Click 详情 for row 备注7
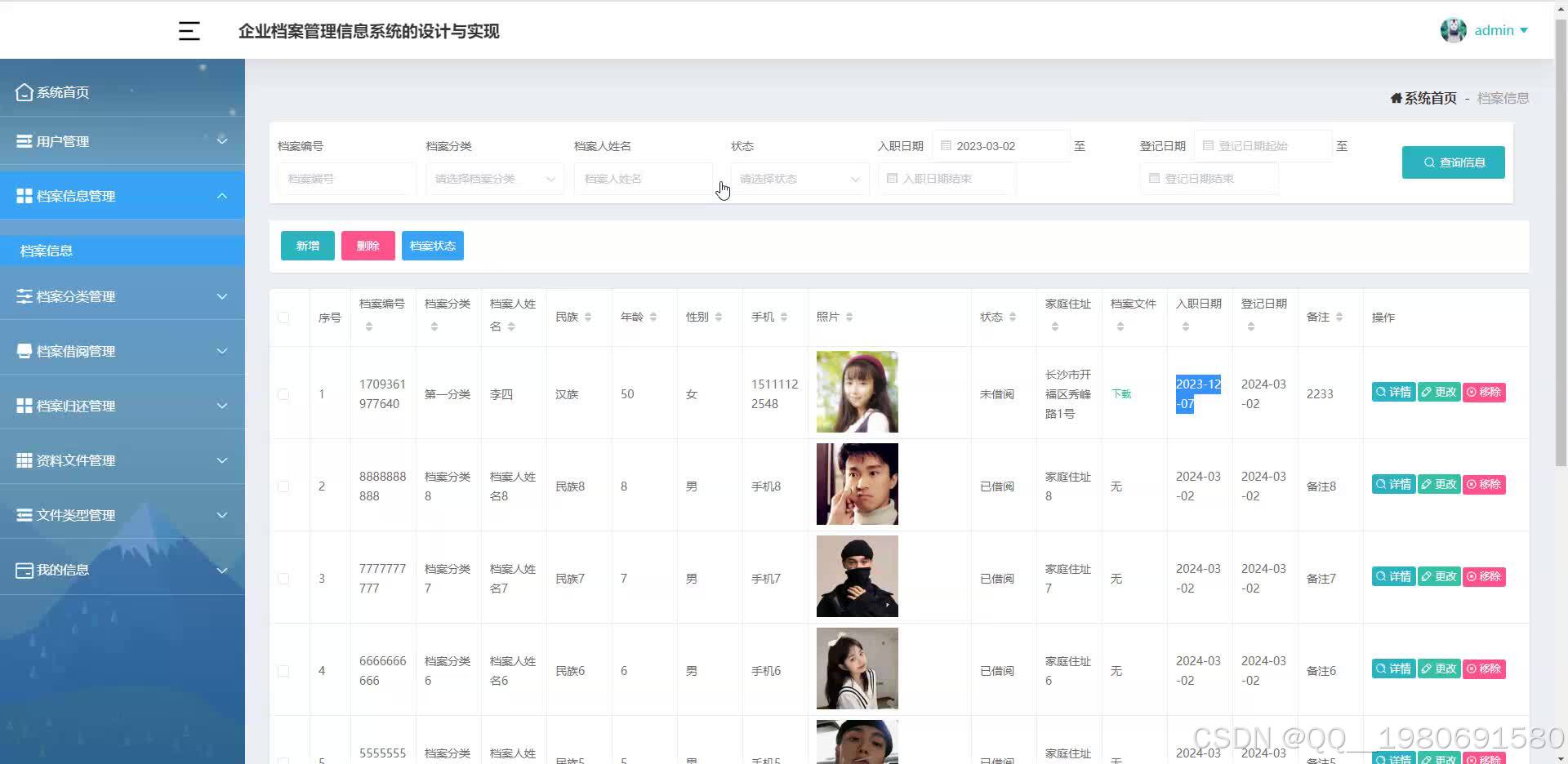This screenshot has height=764, width=1568. pyautogui.click(x=1393, y=577)
